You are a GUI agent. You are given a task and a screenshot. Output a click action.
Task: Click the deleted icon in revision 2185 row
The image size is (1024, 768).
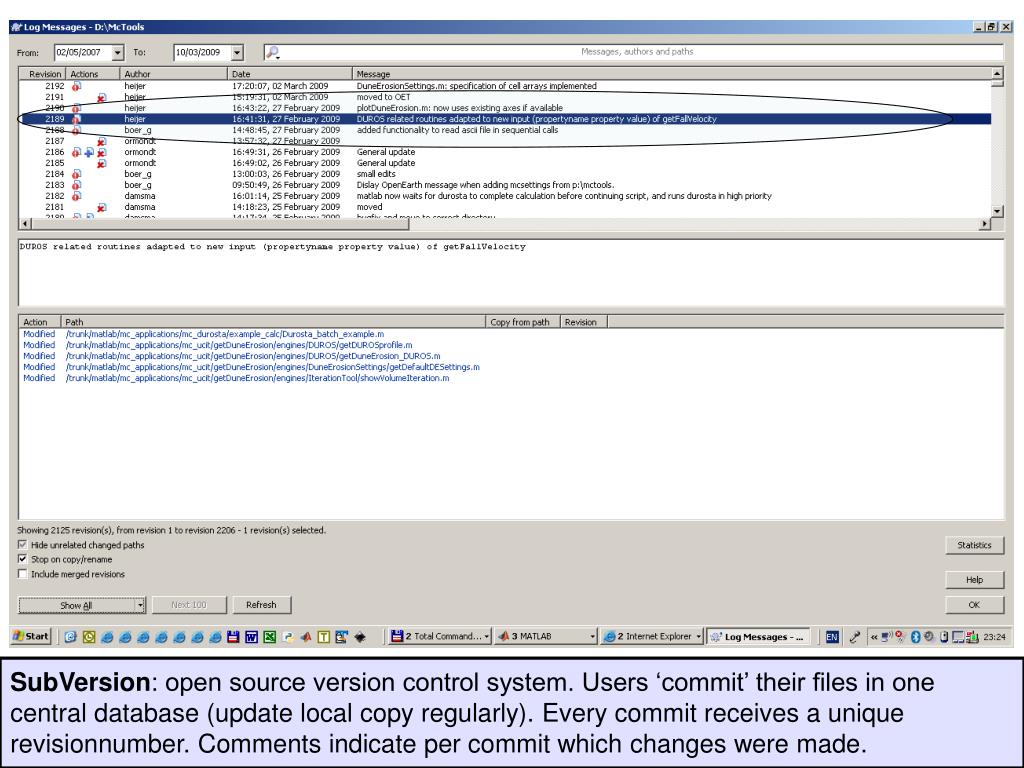click(x=101, y=163)
